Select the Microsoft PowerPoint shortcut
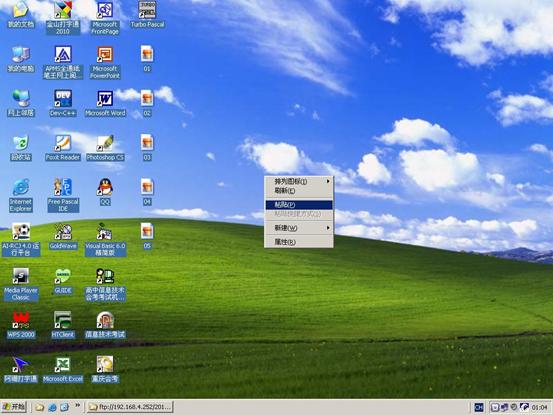This screenshot has width=553, height=415. tap(105, 62)
